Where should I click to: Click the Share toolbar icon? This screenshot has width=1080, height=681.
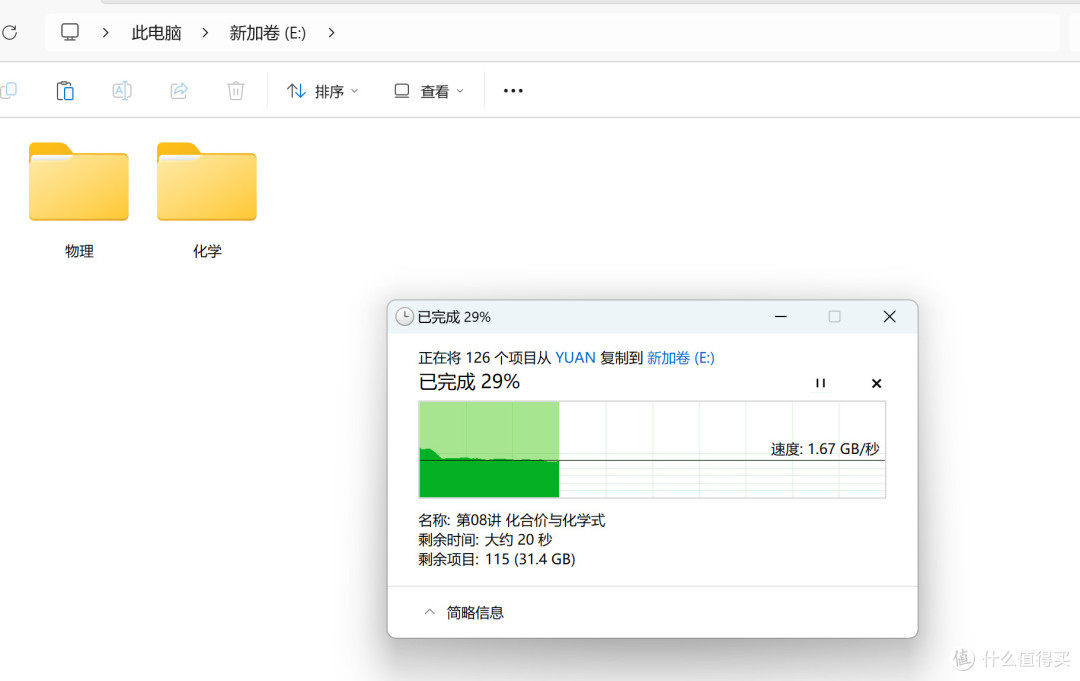179,91
